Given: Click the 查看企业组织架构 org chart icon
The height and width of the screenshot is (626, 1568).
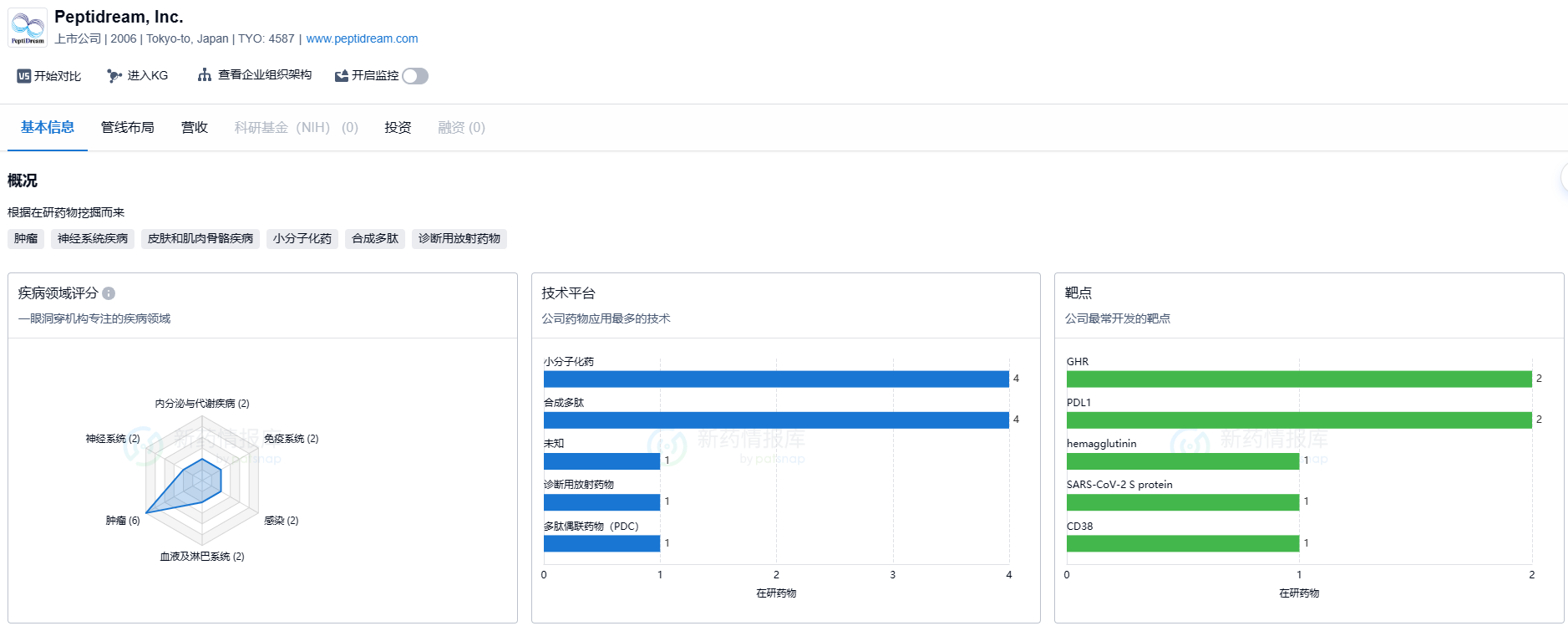Looking at the screenshot, I should (204, 75).
